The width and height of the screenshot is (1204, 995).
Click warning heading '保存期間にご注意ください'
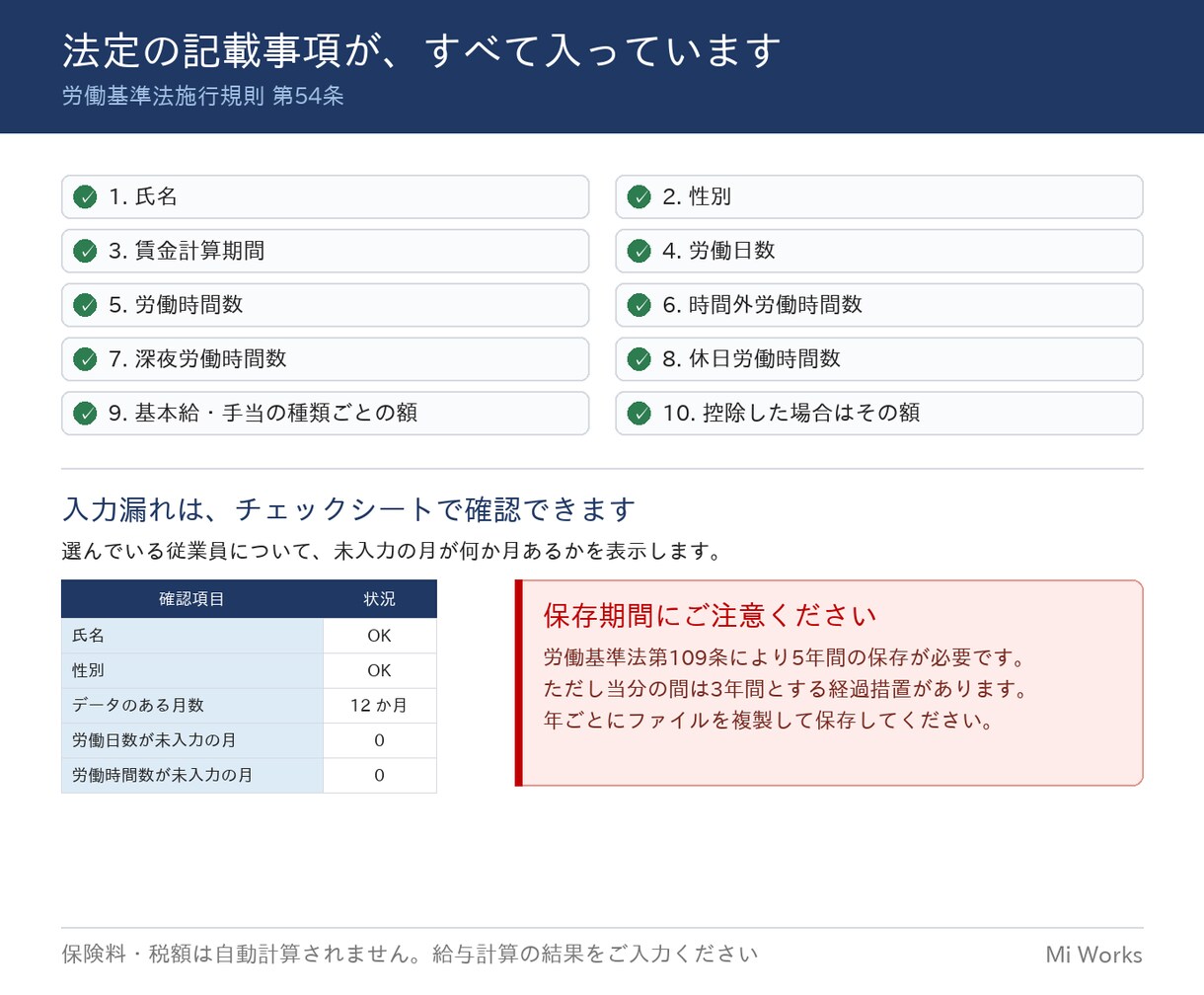click(710, 616)
